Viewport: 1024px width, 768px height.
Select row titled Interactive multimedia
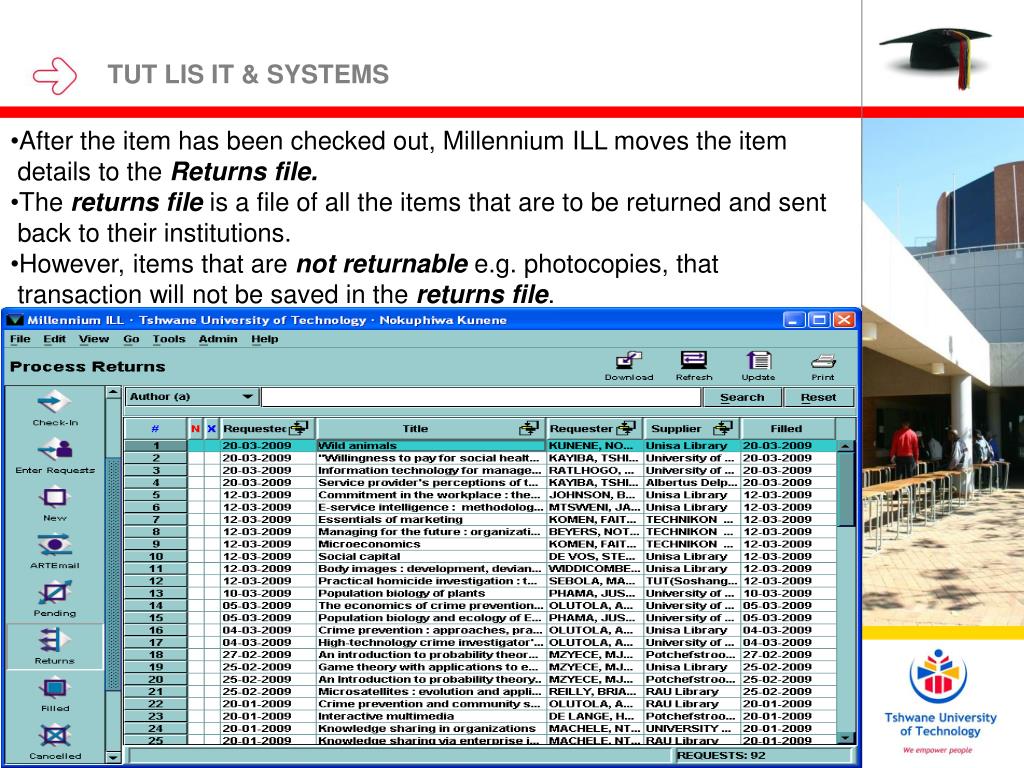click(x=481, y=716)
